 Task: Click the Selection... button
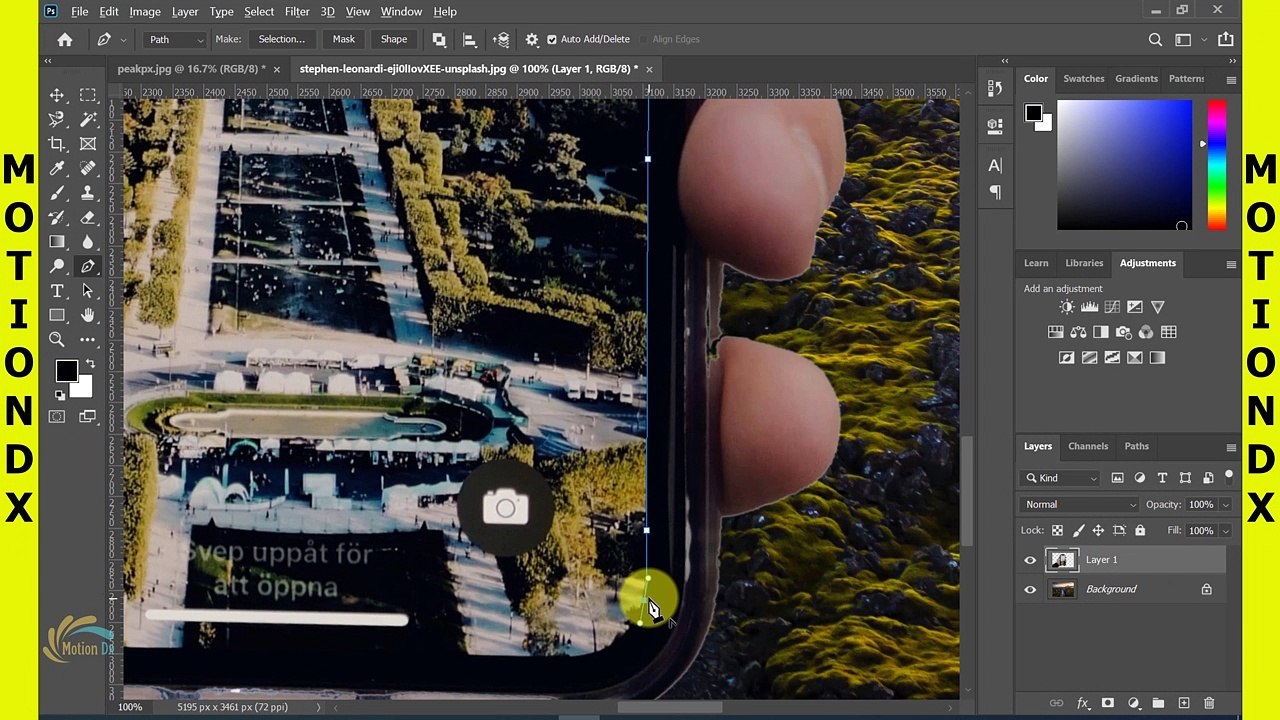click(x=282, y=39)
